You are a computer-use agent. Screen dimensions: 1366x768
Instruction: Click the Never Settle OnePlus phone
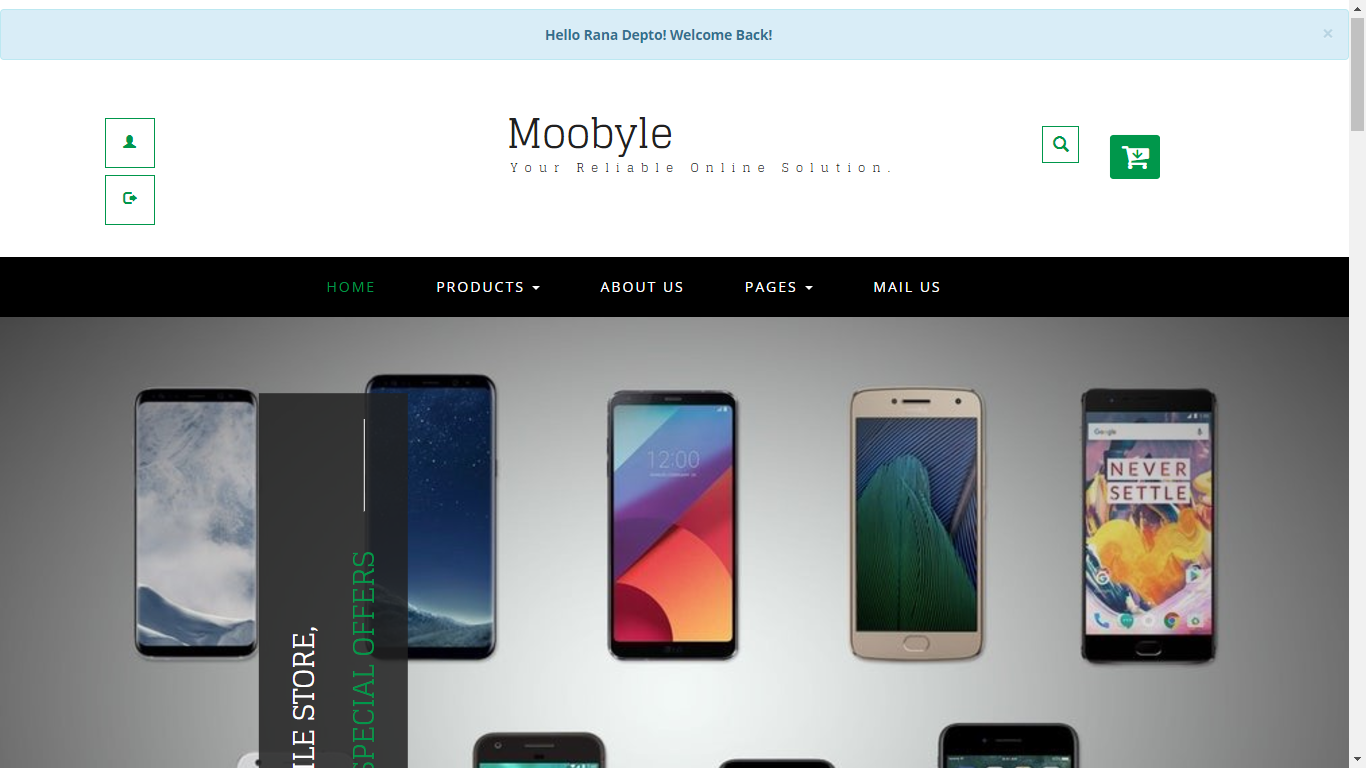[x=1149, y=526]
